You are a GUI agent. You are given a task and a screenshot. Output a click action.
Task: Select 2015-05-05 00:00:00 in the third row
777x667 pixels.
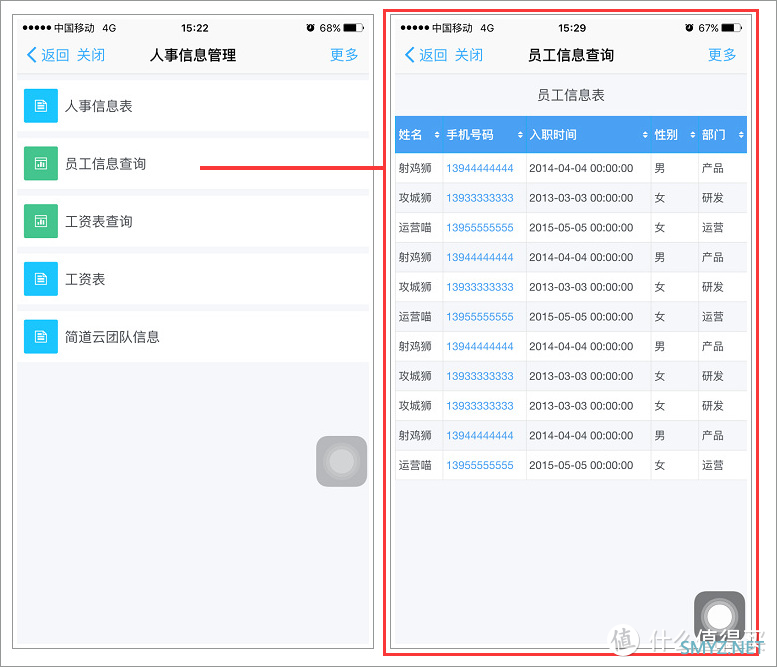point(581,228)
